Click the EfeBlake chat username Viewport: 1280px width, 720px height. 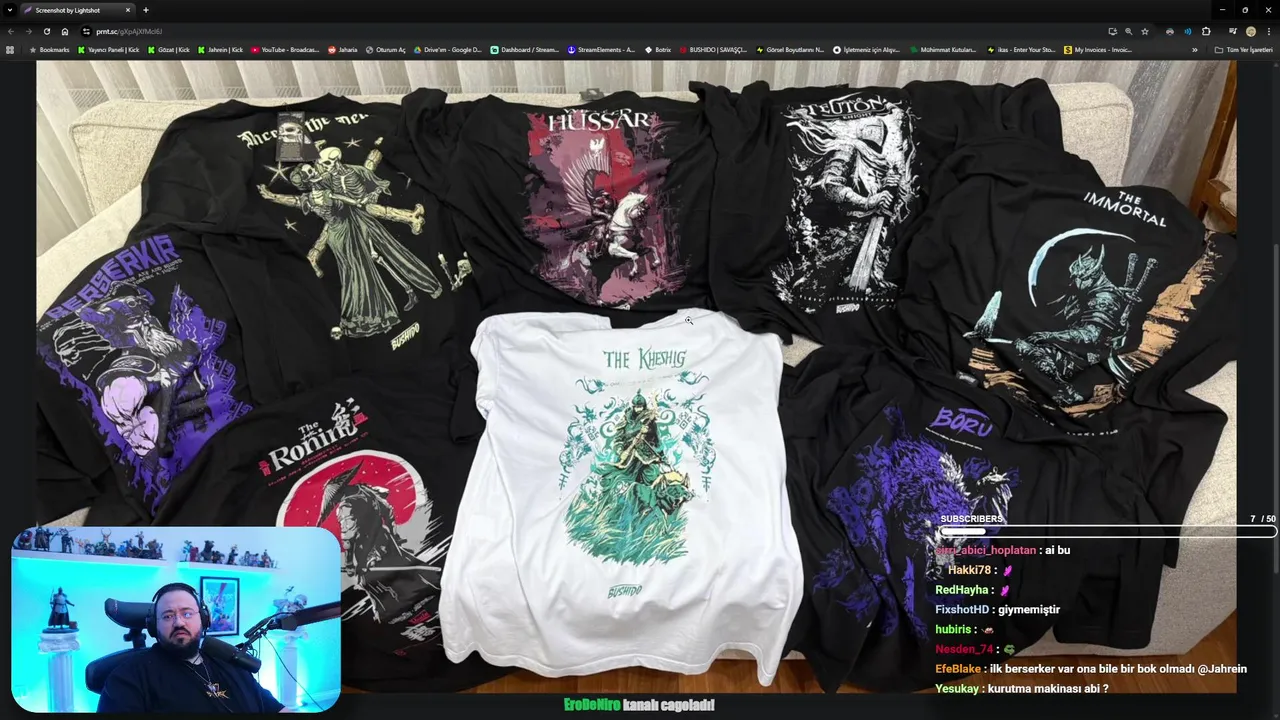point(958,668)
